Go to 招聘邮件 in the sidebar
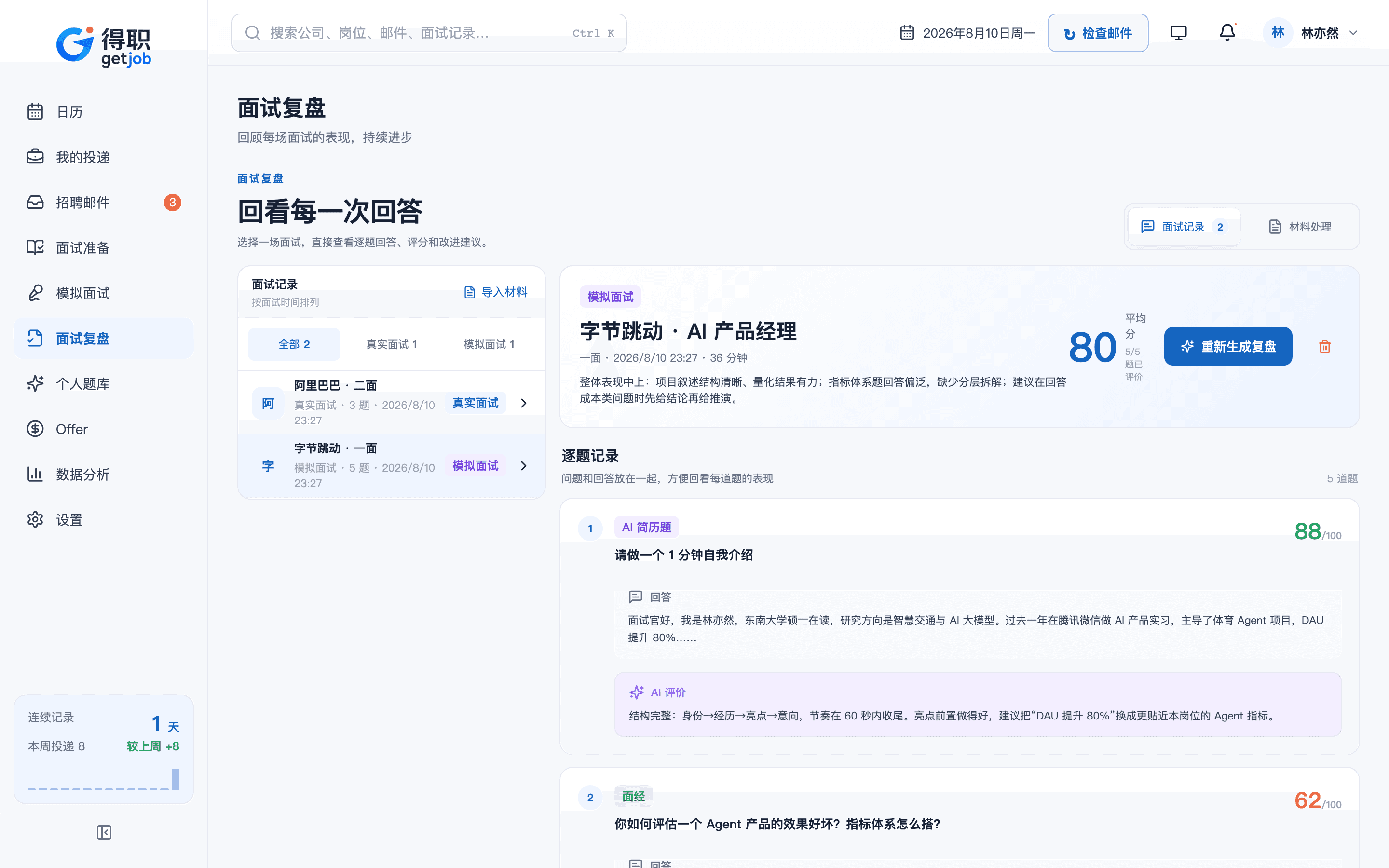 (x=103, y=202)
